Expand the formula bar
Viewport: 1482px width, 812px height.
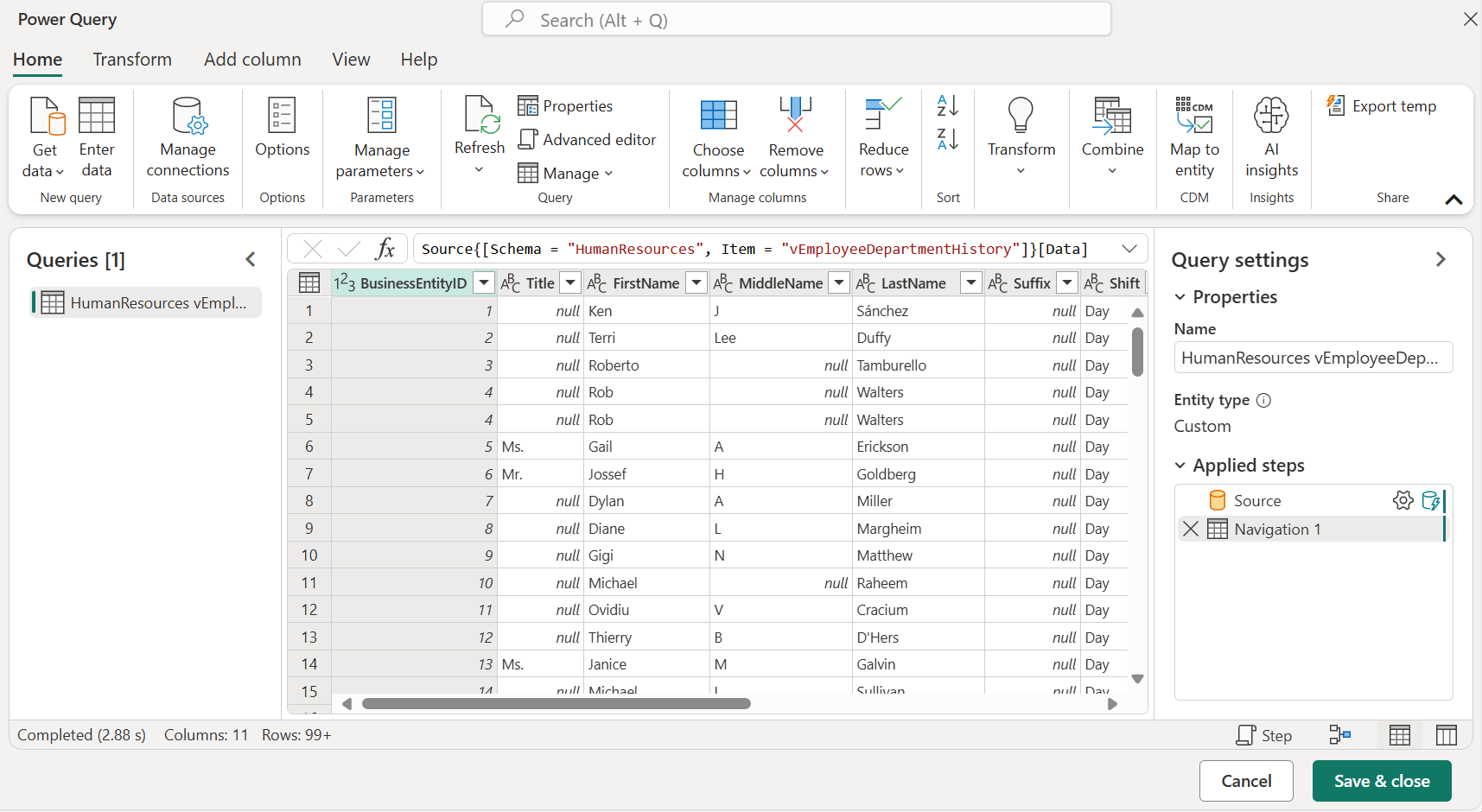click(1129, 249)
